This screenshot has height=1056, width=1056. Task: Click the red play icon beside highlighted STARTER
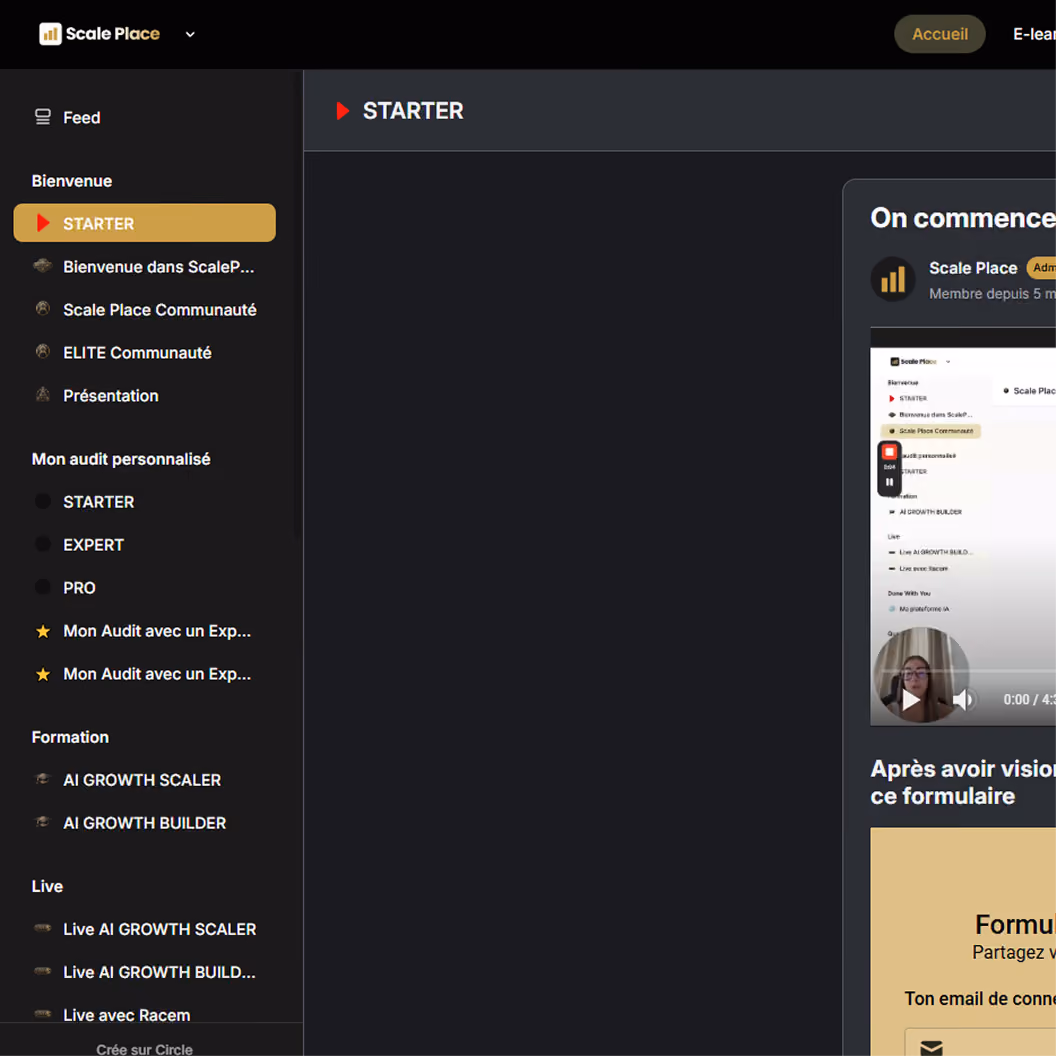tap(42, 223)
